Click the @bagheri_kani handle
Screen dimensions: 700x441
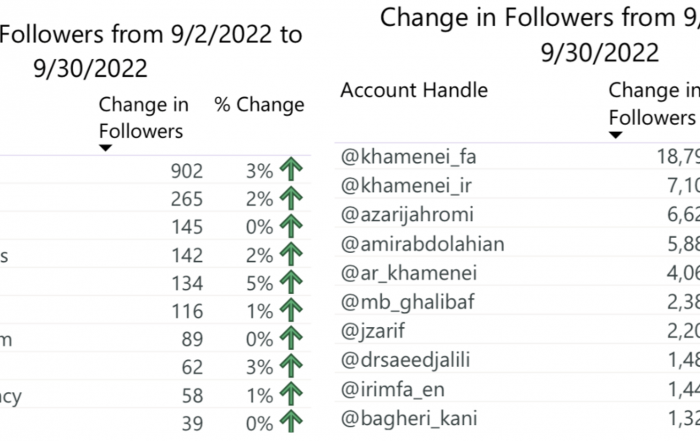[409, 418]
